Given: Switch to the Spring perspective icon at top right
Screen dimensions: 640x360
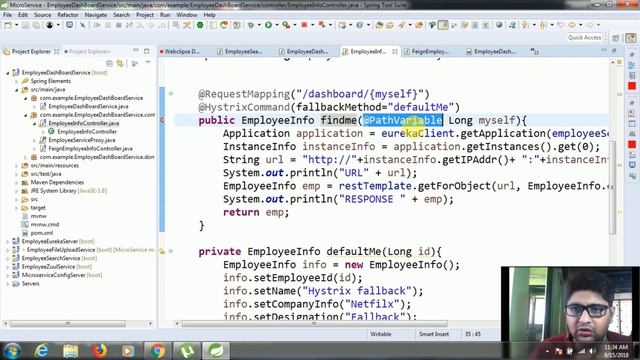Looking at the screenshot, I should point(631,38).
